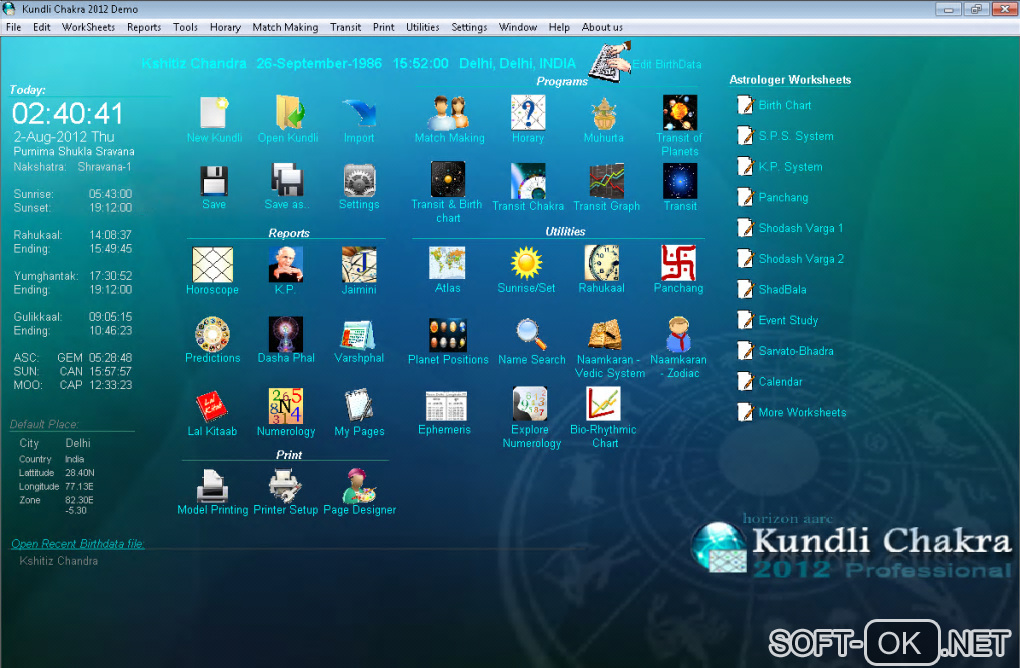The width and height of the screenshot is (1020, 668).
Task: Open Name Search magnifier
Action: (x=531, y=334)
